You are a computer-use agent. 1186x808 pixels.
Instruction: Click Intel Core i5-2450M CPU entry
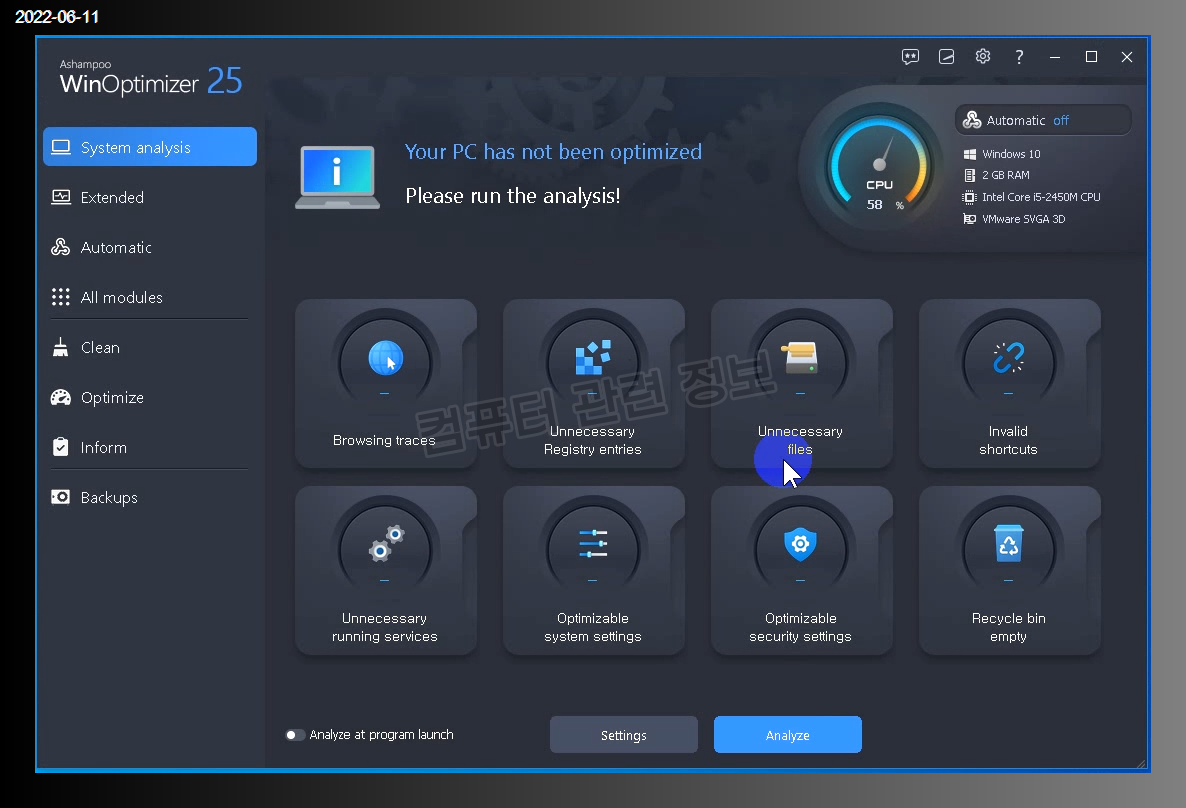pos(1032,197)
